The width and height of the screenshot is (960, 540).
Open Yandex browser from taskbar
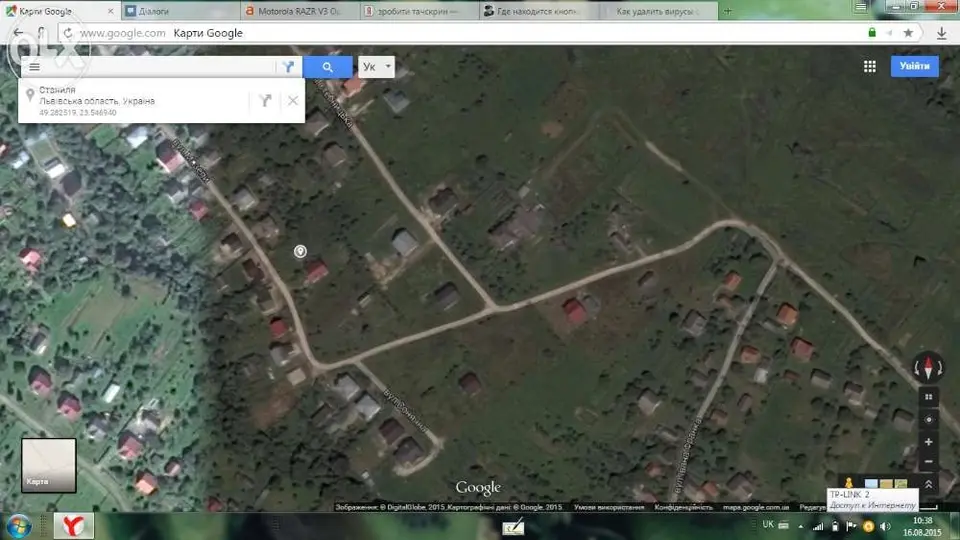[x=73, y=526]
